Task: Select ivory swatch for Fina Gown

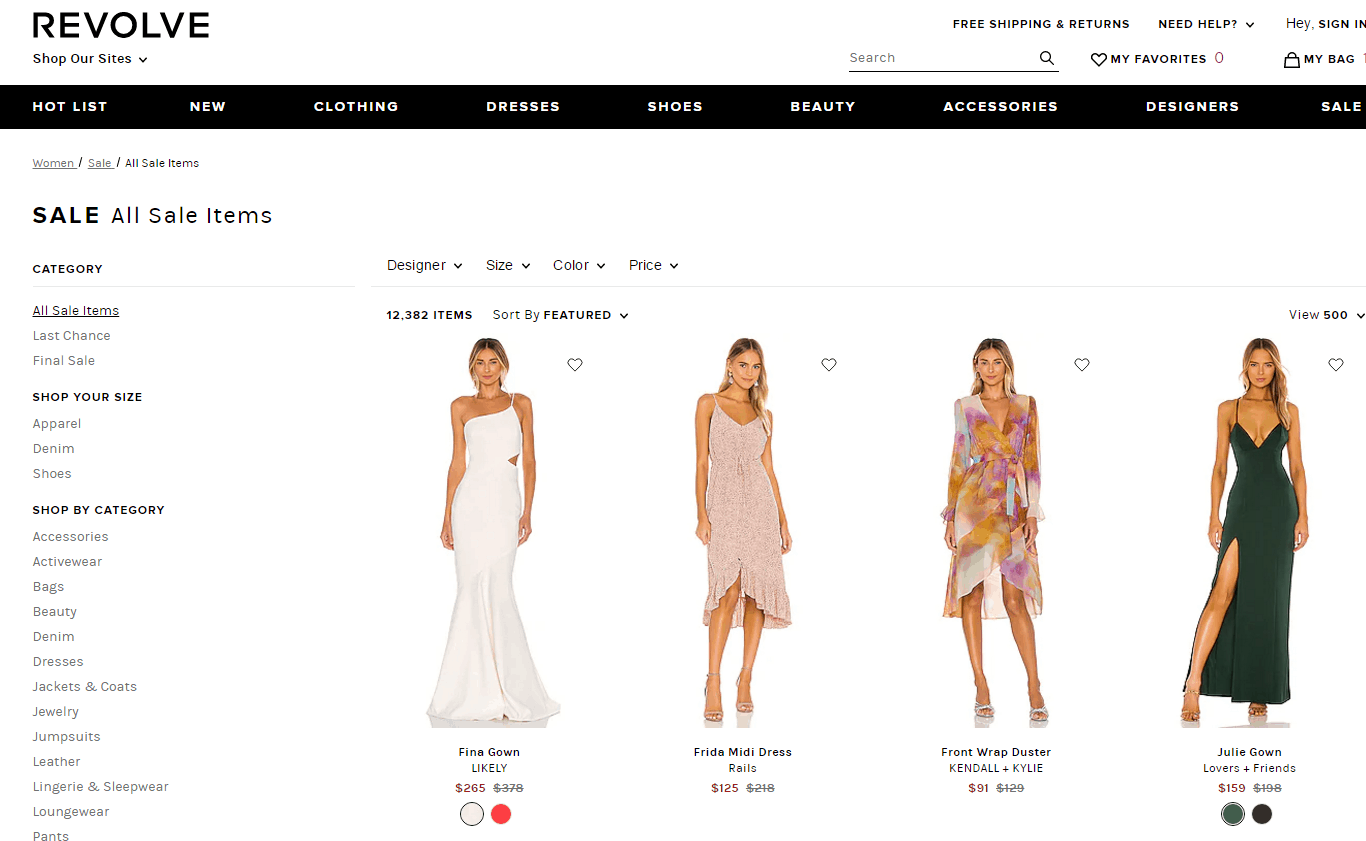Action: [x=472, y=814]
